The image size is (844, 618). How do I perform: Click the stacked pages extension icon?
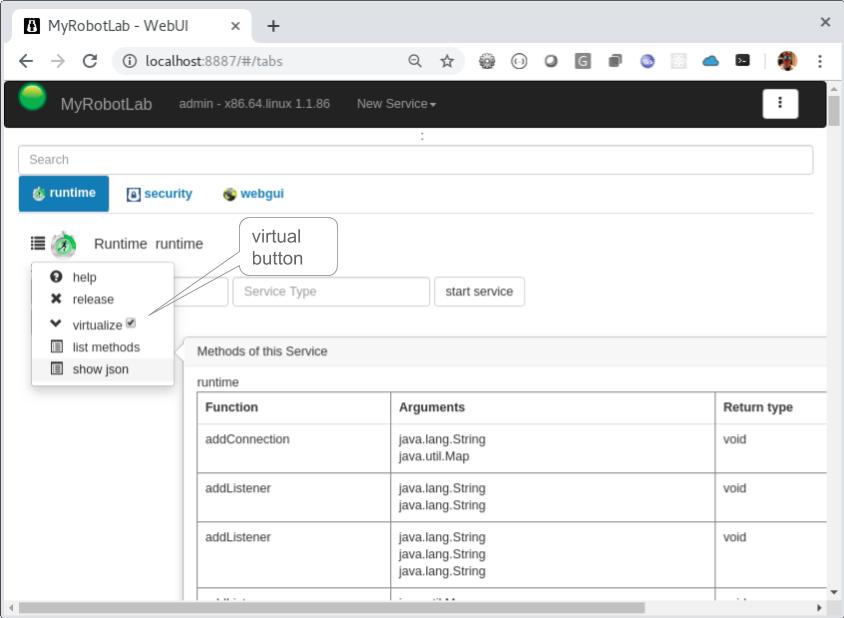(615, 61)
